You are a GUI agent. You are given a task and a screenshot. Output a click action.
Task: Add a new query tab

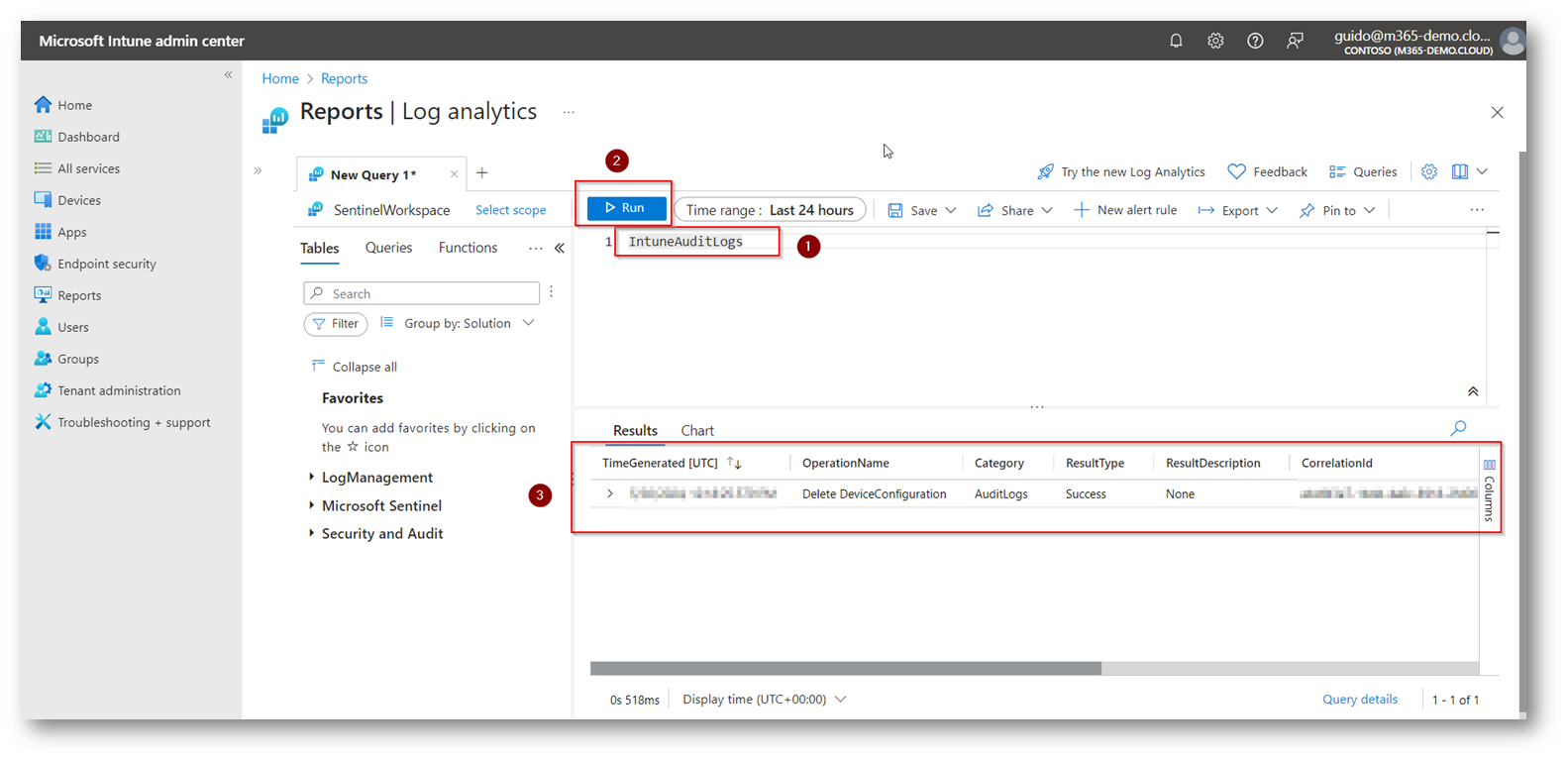click(482, 173)
